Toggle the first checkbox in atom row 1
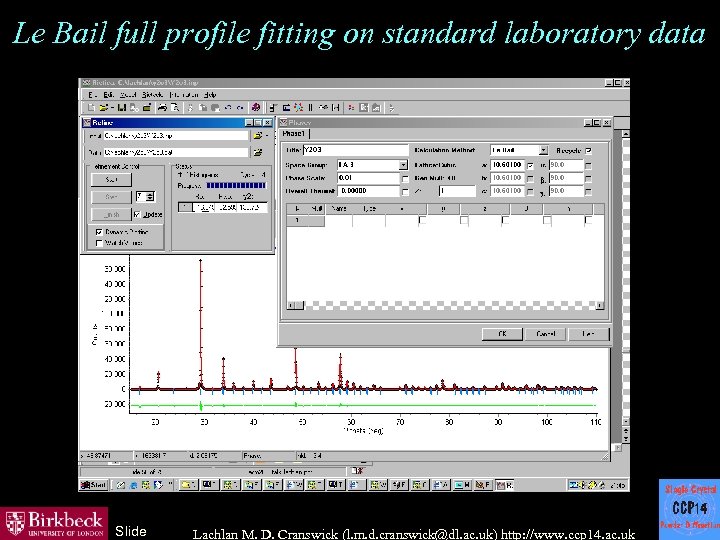Screen dimensions: 720x540 [422, 220]
